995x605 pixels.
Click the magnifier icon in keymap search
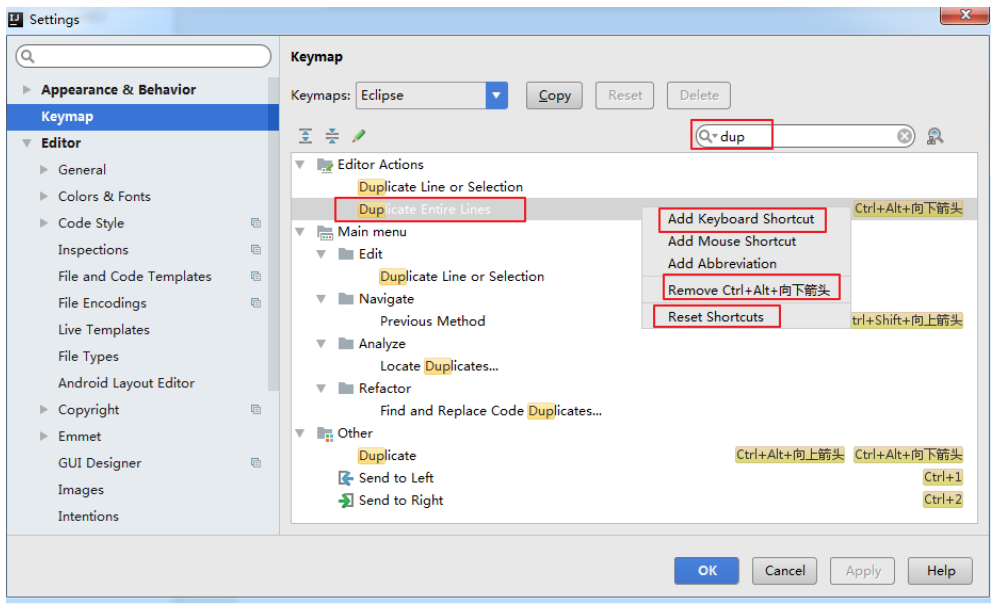coord(706,136)
